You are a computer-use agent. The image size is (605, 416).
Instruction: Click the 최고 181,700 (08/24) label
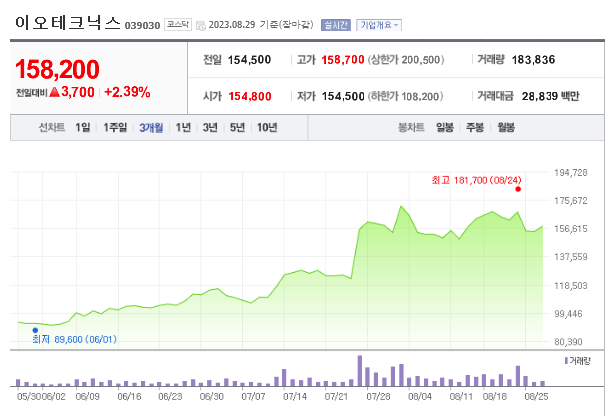[x=477, y=180]
